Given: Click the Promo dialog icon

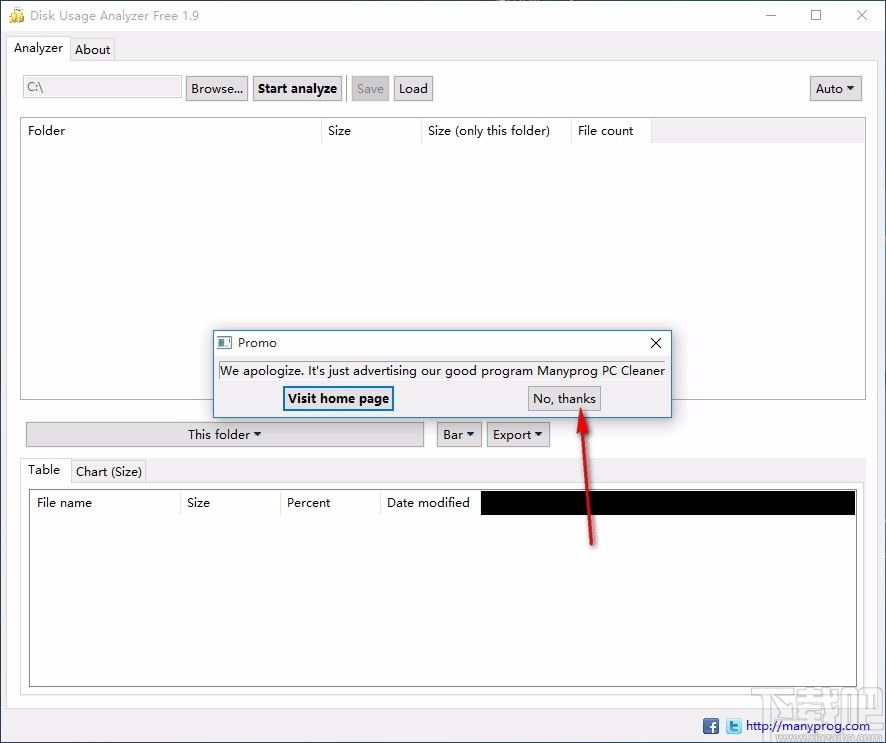Looking at the screenshot, I should [227, 343].
